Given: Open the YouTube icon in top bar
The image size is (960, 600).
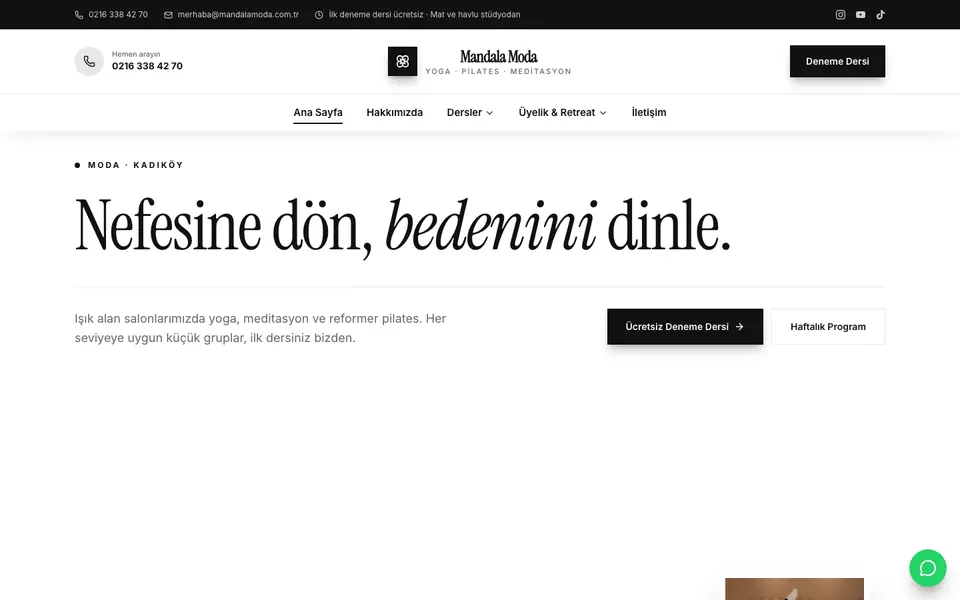Looking at the screenshot, I should click(x=860, y=15).
